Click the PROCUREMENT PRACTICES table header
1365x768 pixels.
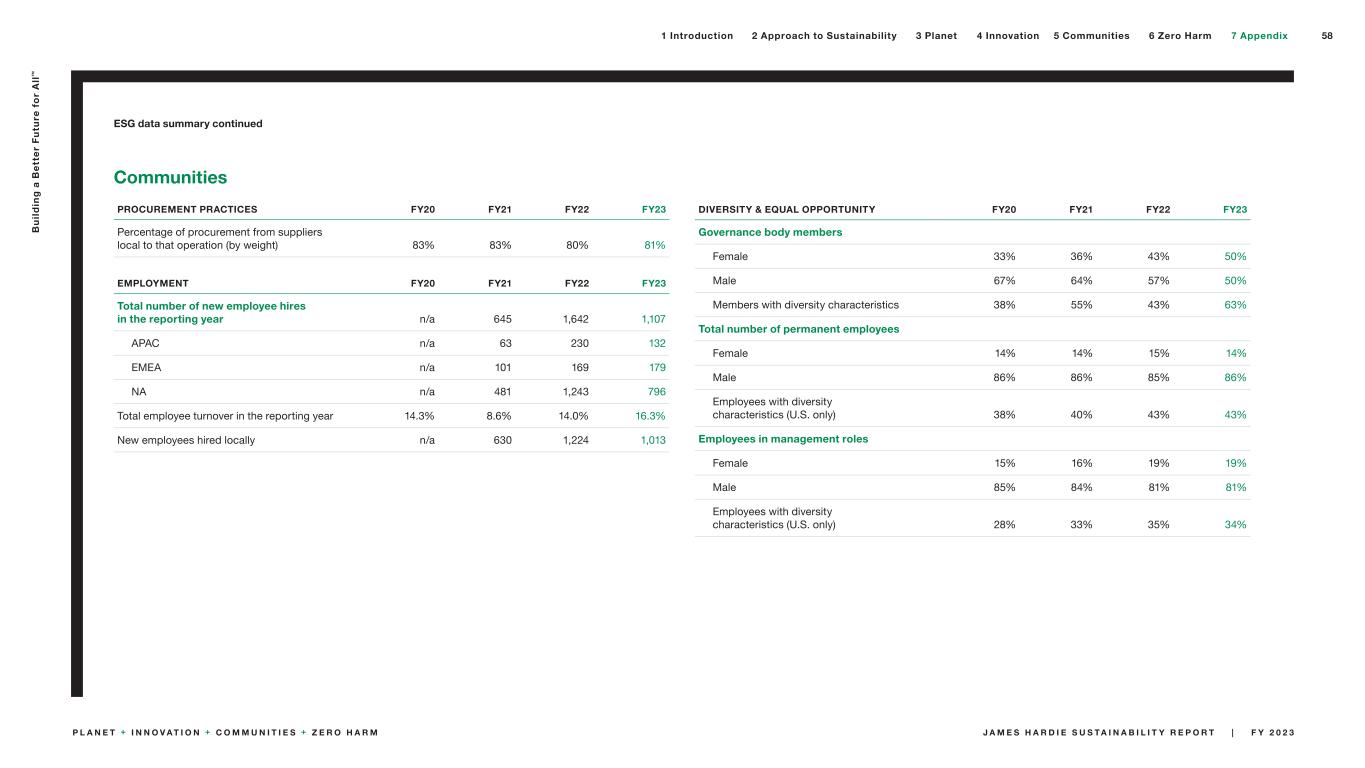[187, 210]
